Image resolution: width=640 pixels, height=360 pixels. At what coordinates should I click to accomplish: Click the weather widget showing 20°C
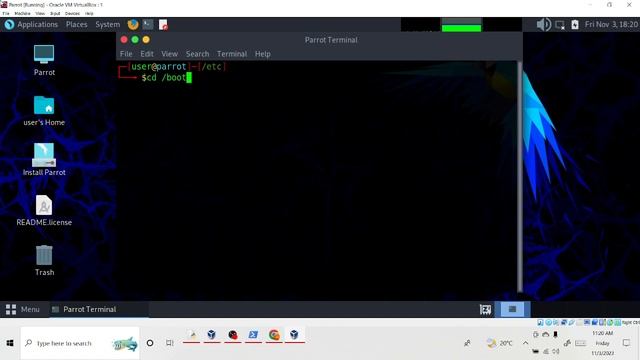click(x=500, y=343)
